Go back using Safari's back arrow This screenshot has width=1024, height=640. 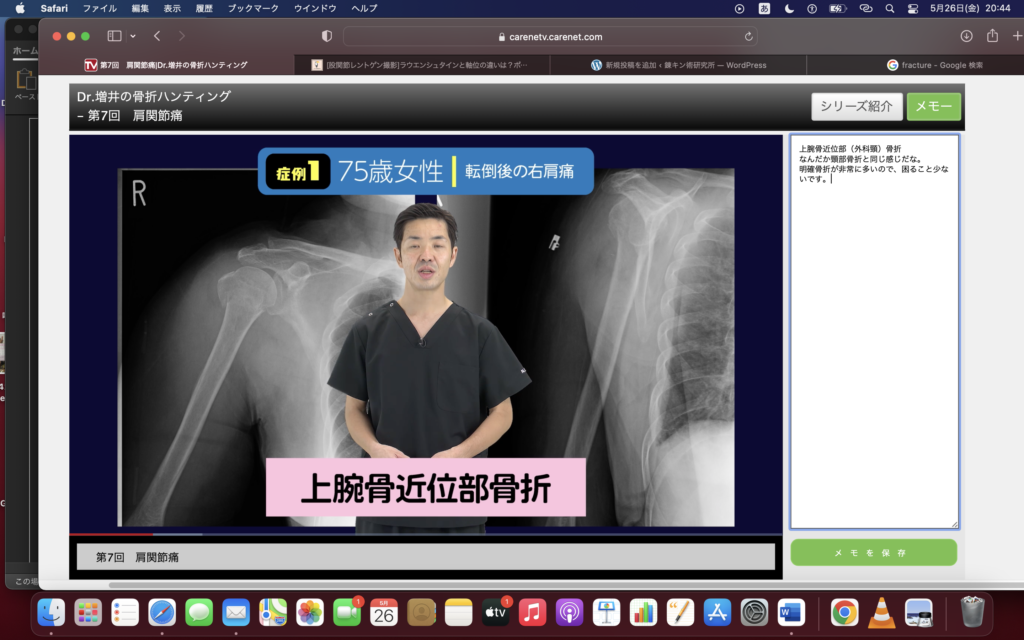[157, 36]
